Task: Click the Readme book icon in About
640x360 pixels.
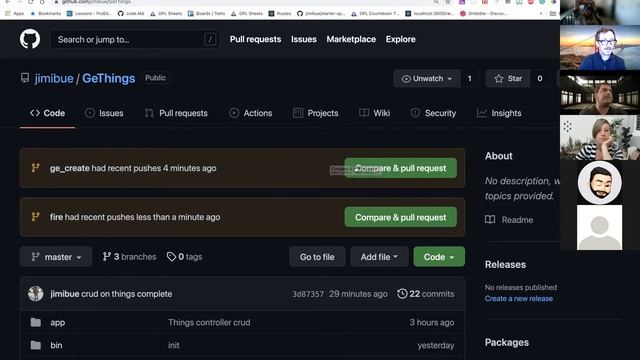Action: pos(490,220)
